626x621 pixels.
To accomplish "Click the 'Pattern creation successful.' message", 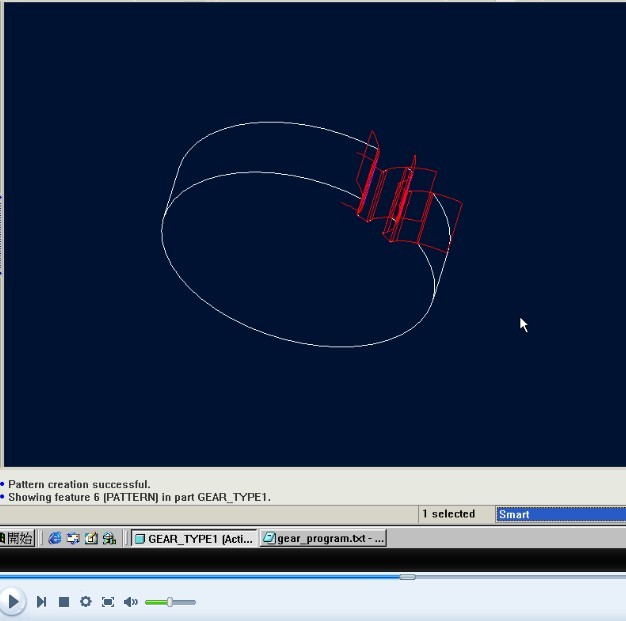I will (x=79, y=484).
